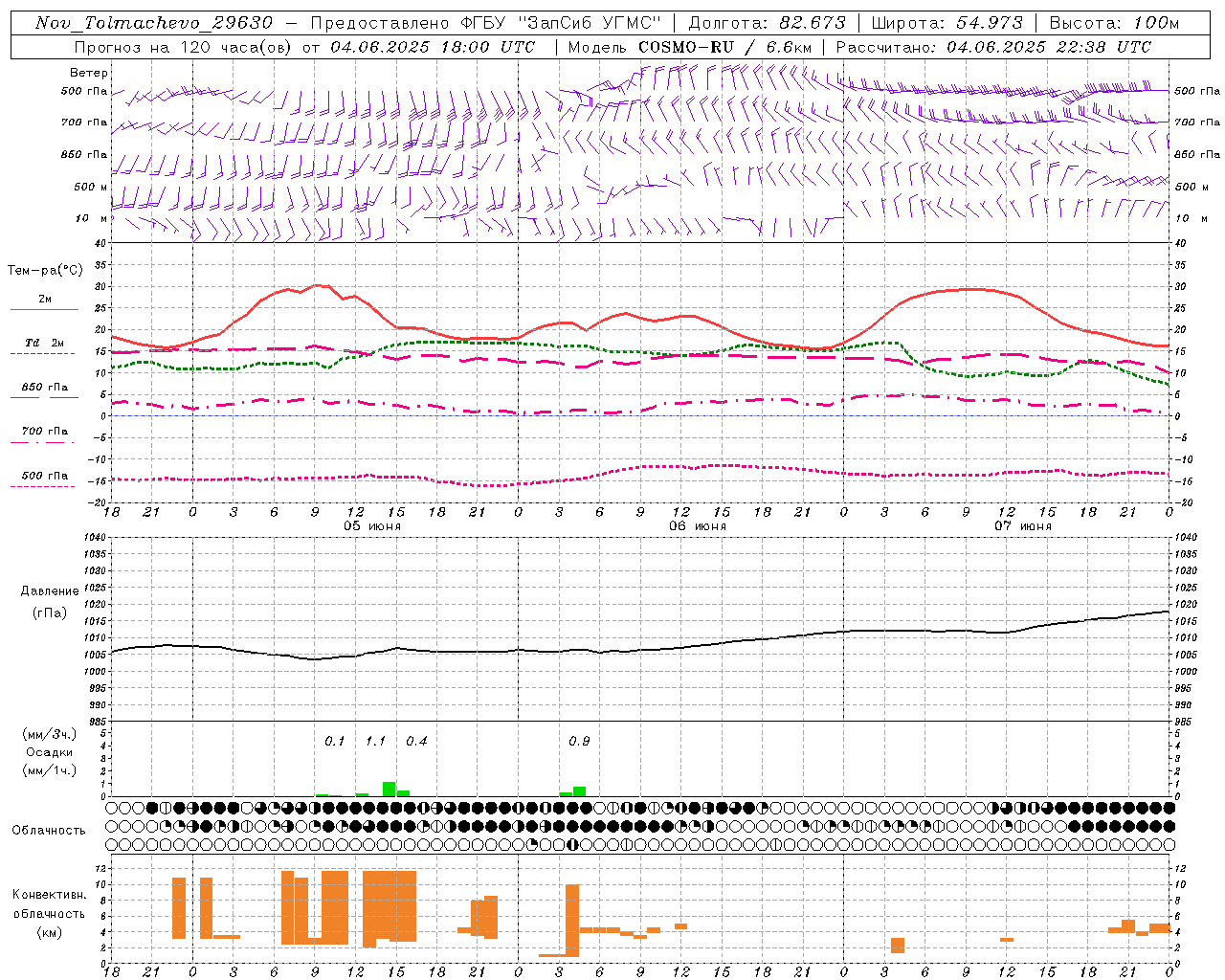Click the 06 июня date label
Image resolution: width=1225 pixels, height=980 pixels.
[x=698, y=526]
